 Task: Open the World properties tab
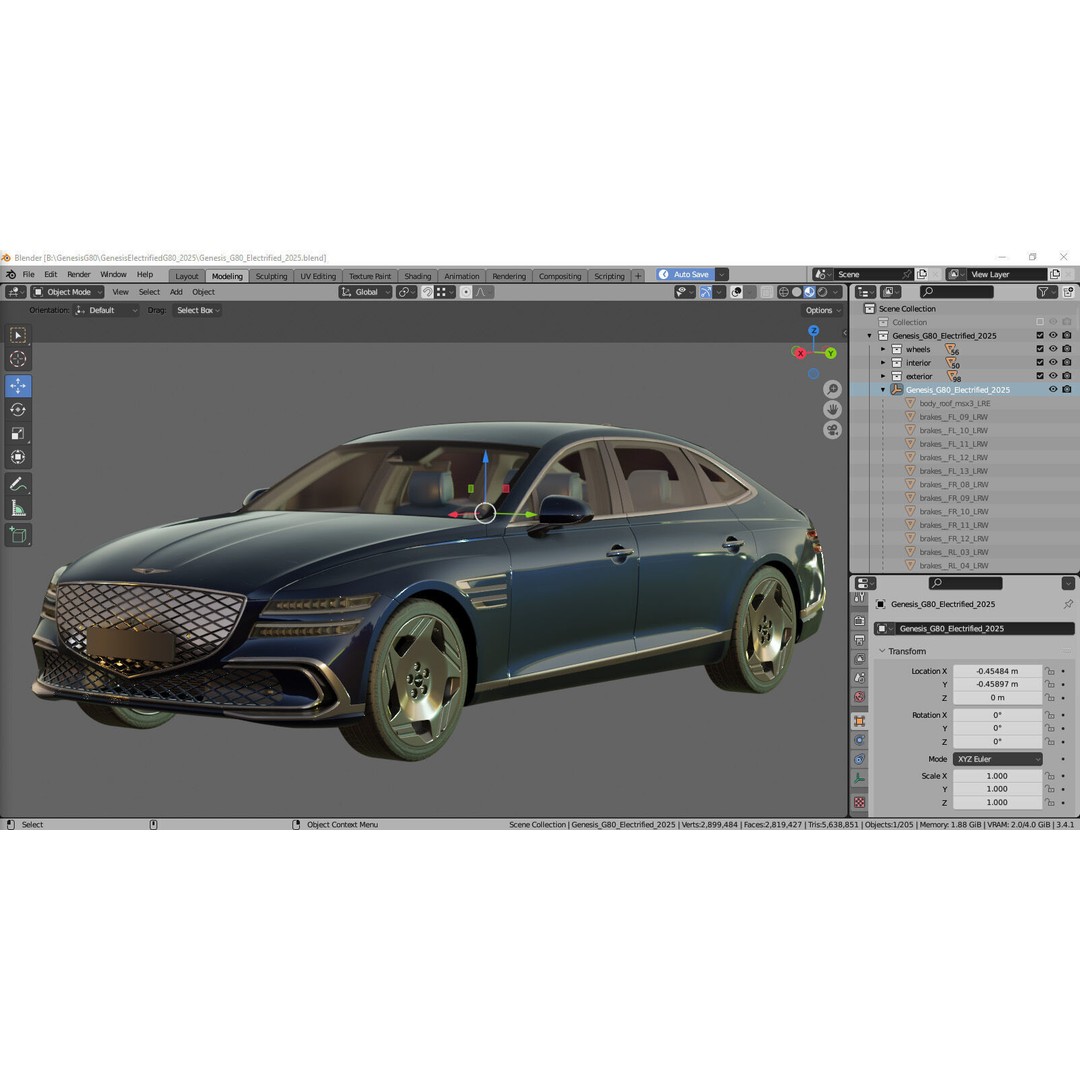(x=860, y=697)
